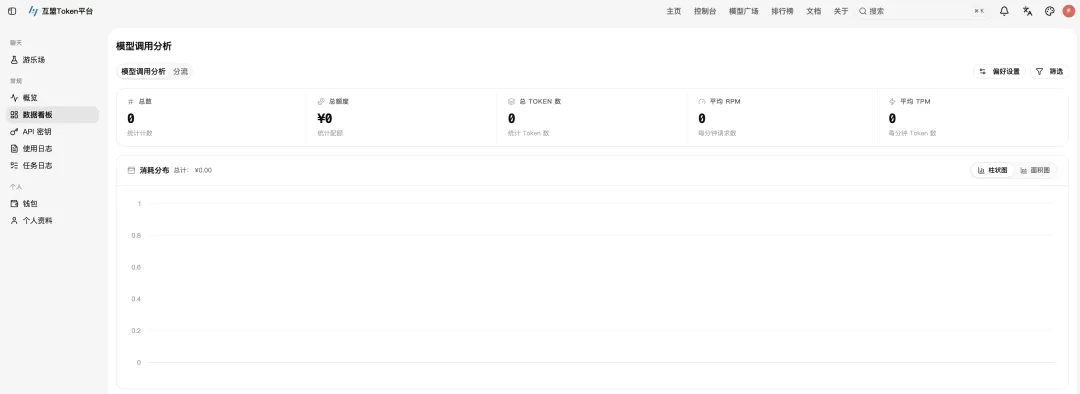The width and height of the screenshot is (1080, 394).
Task: Click the 个人 sidebar section header
Action: click(x=16, y=187)
